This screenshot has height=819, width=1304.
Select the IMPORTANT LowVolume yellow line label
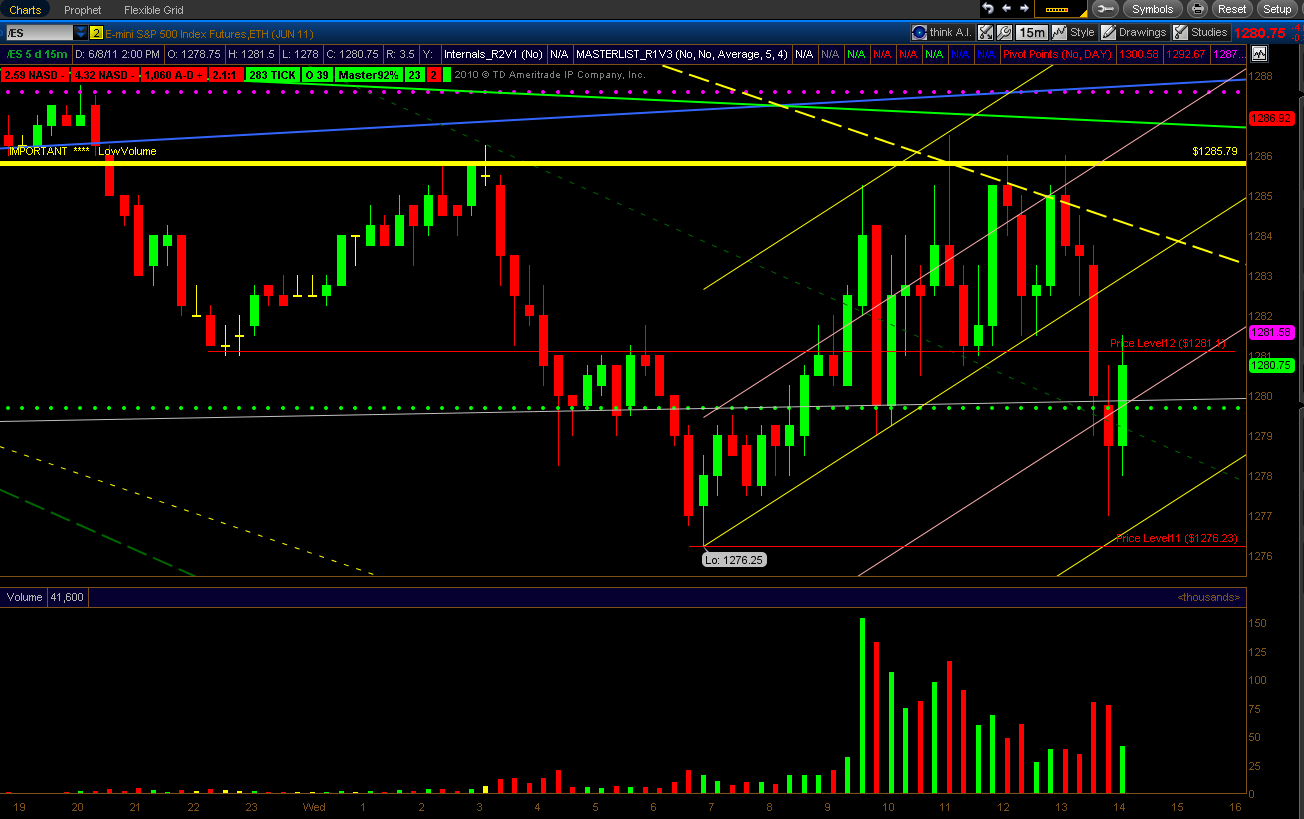tap(83, 151)
